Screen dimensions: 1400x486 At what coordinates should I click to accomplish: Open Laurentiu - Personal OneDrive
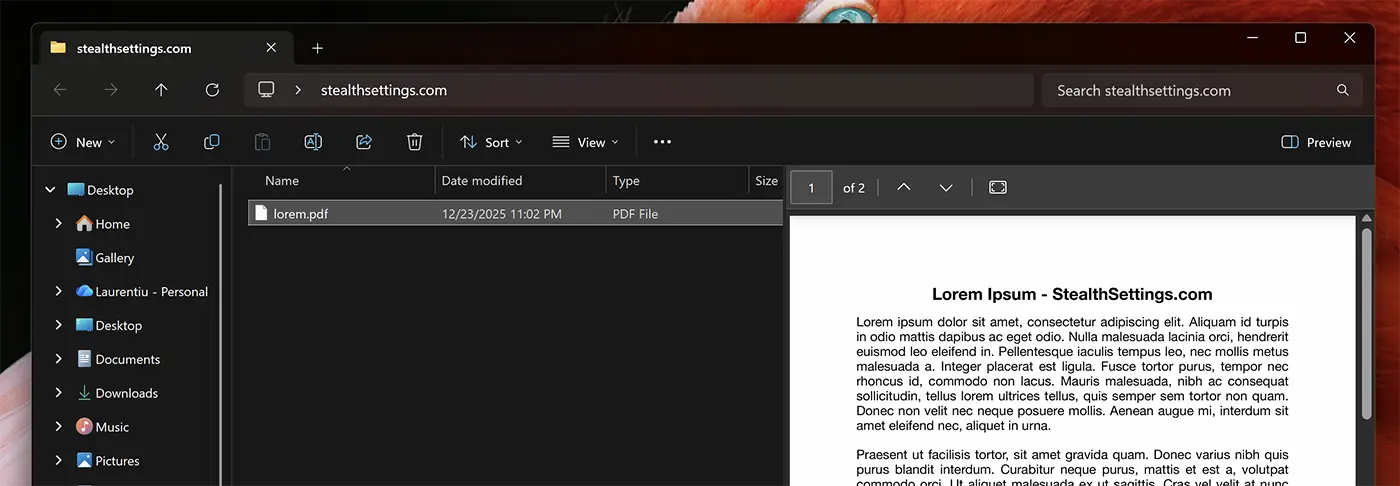[x=142, y=292]
